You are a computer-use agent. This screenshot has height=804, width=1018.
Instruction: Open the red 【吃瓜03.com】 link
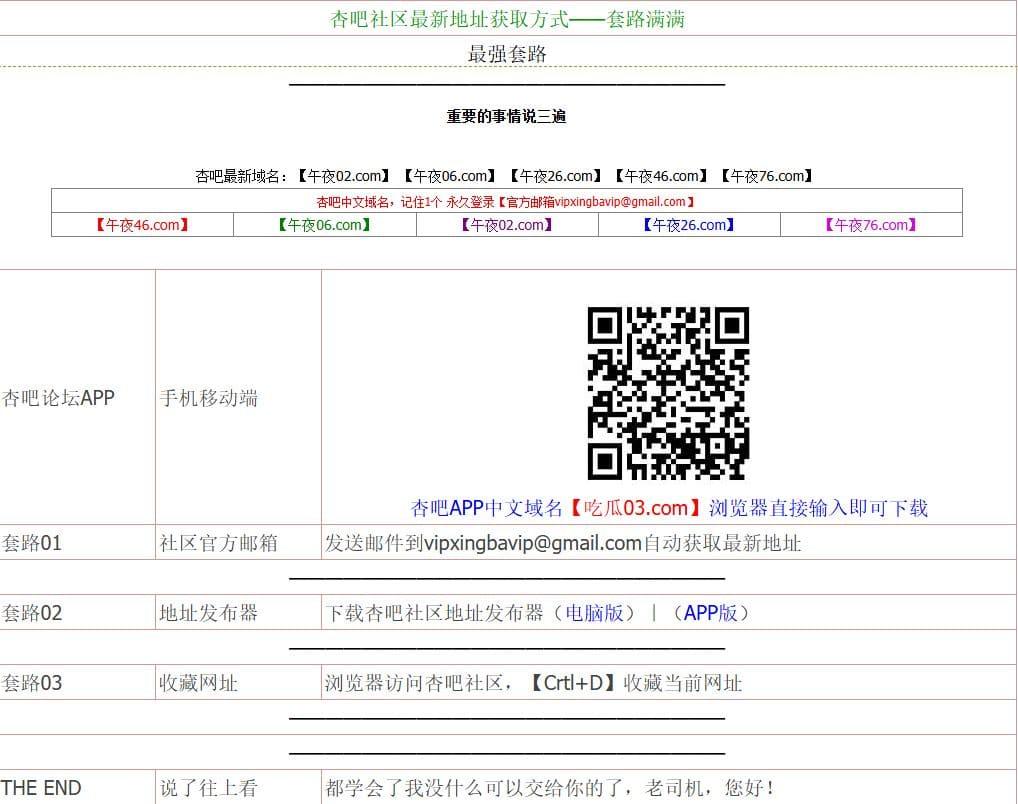[636, 507]
